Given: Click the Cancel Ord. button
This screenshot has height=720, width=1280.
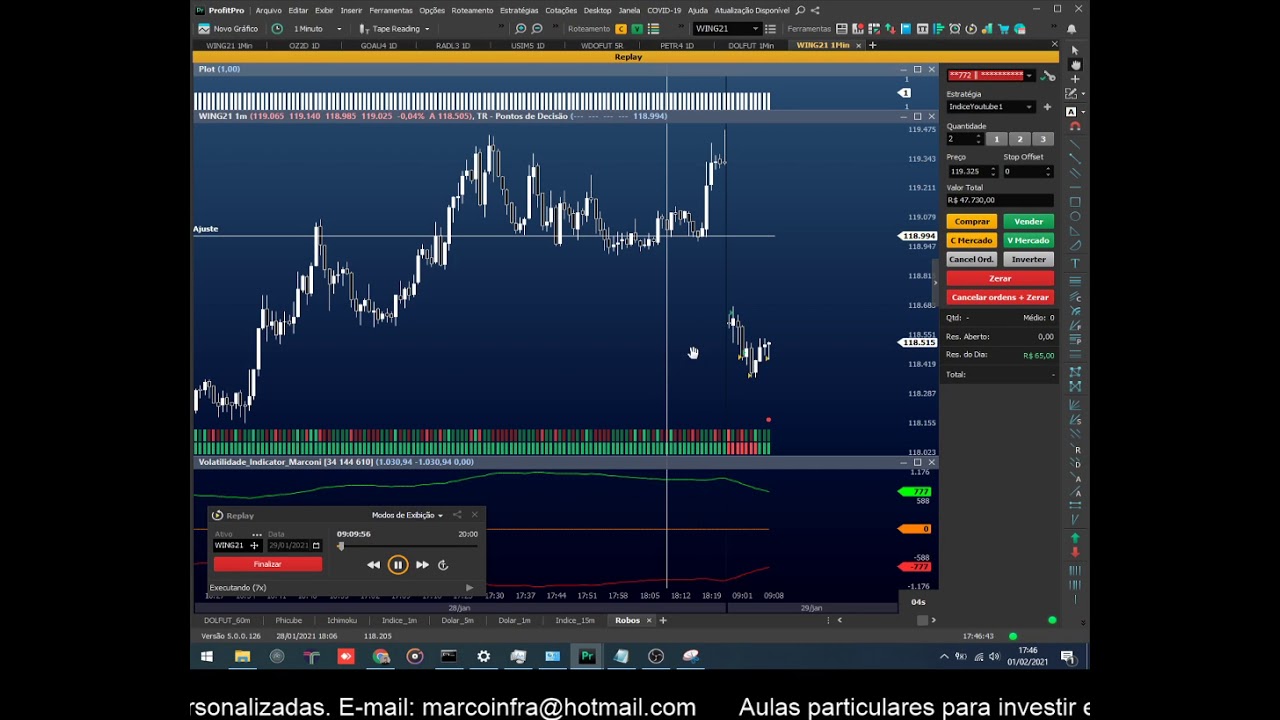Looking at the screenshot, I should [x=972, y=260].
